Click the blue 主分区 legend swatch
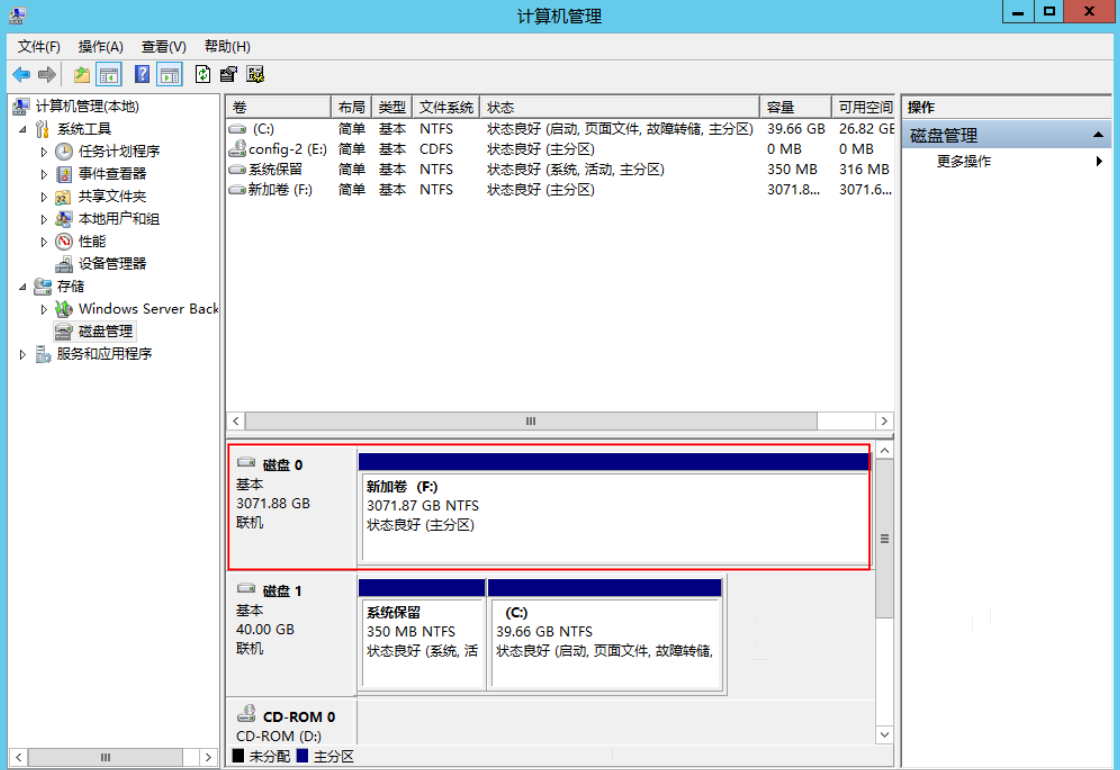Screen dimensions: 1120x770 302,756
